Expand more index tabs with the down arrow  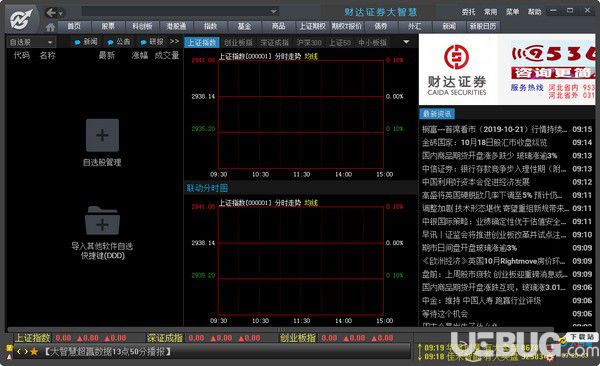[406, 42]
